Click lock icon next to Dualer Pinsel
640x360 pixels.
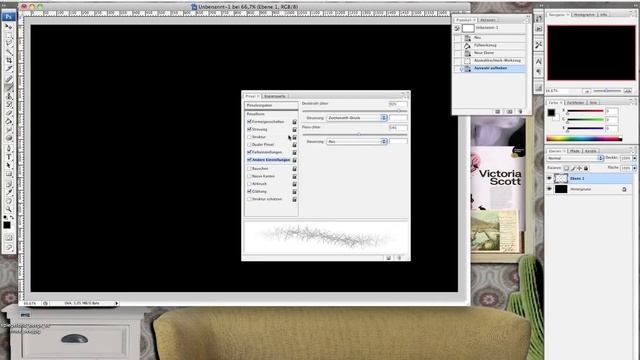pyautogui.click(x=294, y=144)
